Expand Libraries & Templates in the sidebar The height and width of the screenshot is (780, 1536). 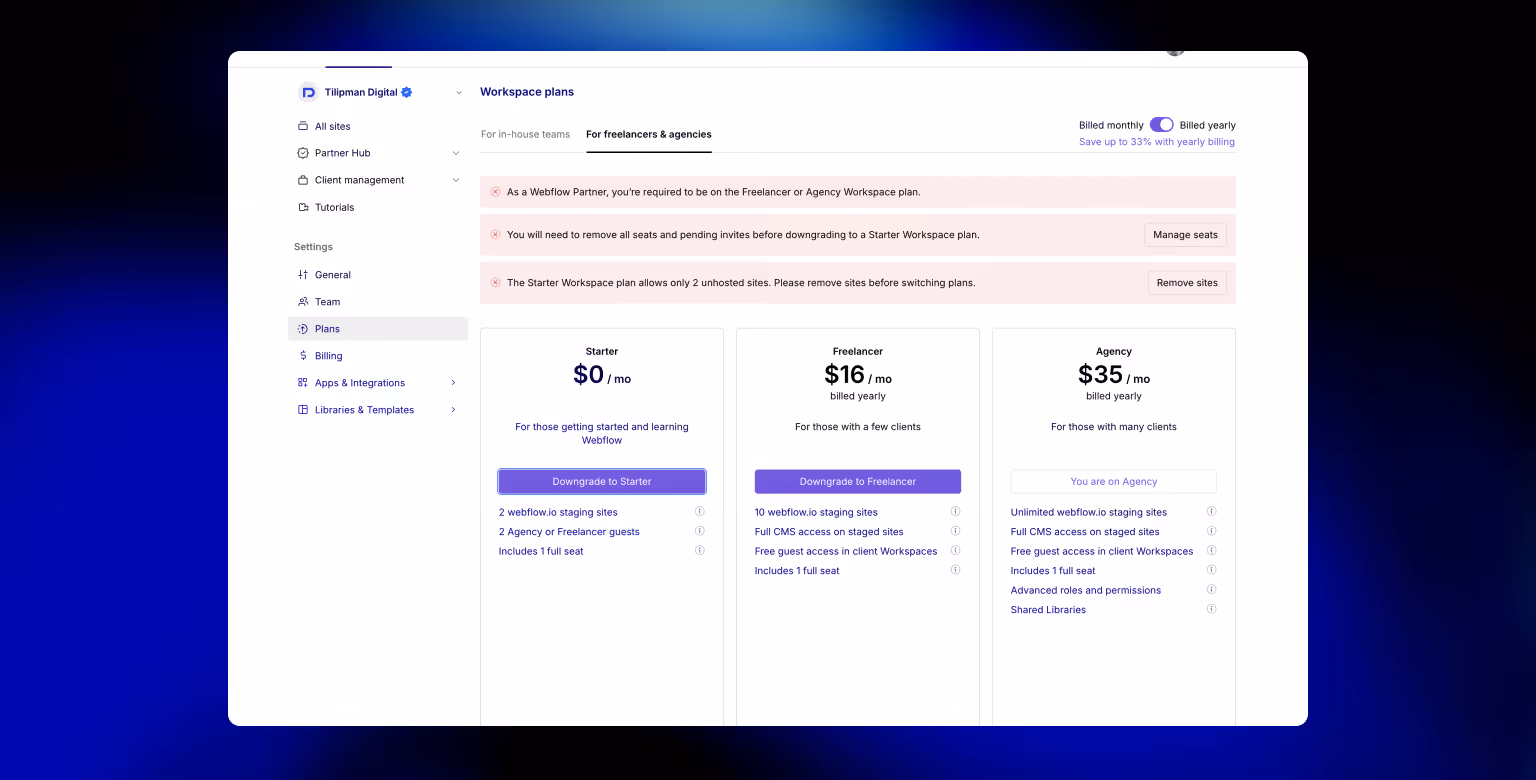[453, 409]
